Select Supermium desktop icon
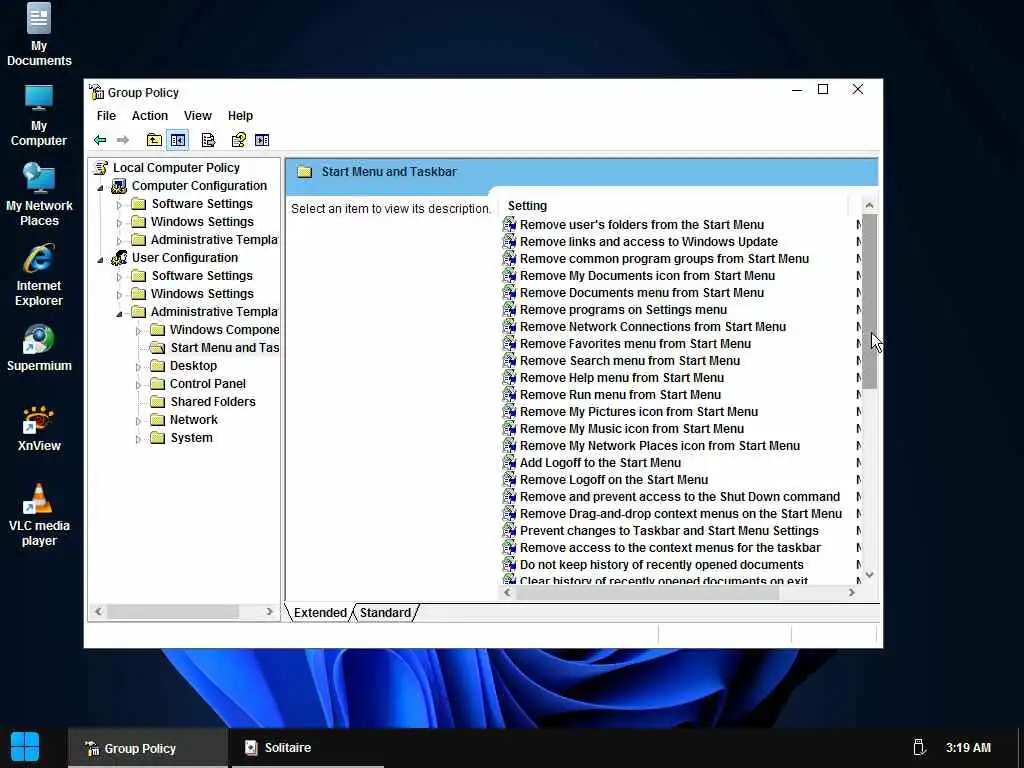 coord(39,348)
